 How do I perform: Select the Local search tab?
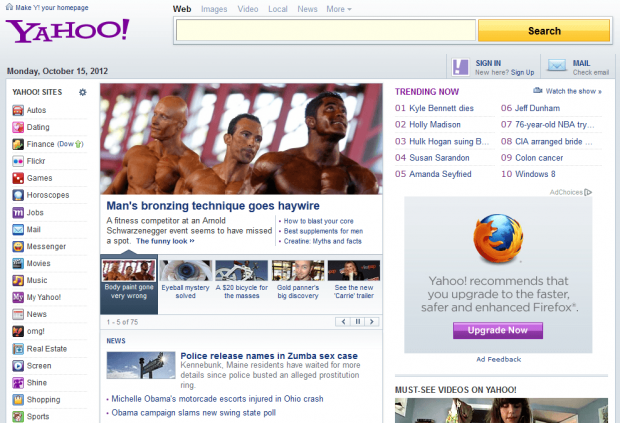point(278,9)
